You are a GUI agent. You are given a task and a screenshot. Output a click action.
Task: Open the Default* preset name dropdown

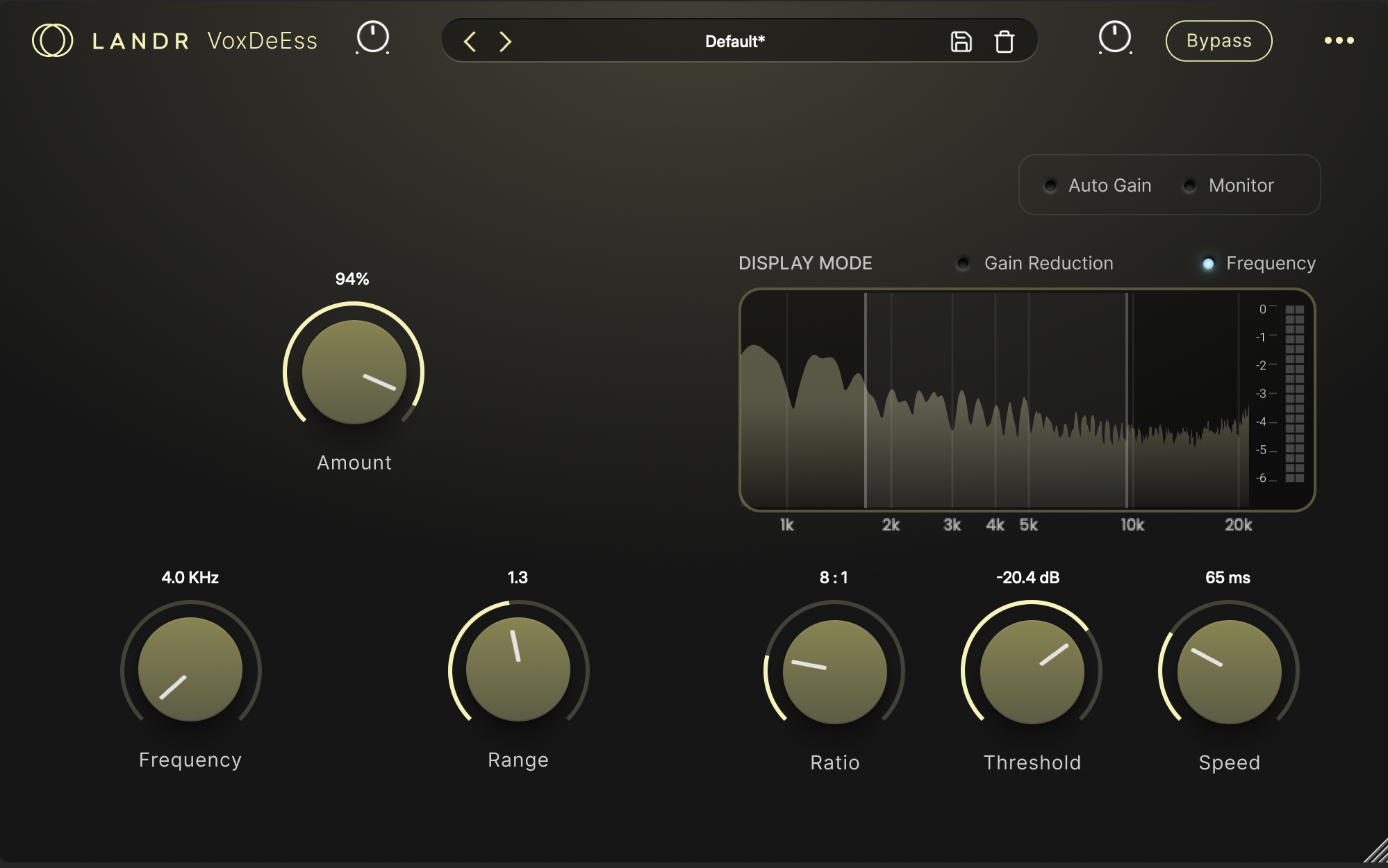pyautogui.click(x=734, y=42)
